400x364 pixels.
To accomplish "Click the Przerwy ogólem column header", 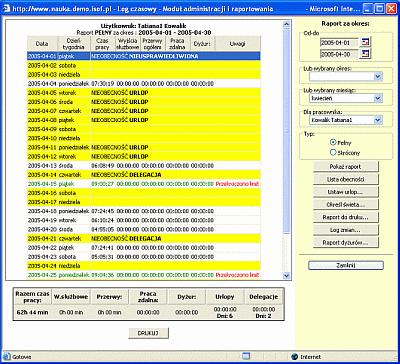I will (x=153, y=44).
